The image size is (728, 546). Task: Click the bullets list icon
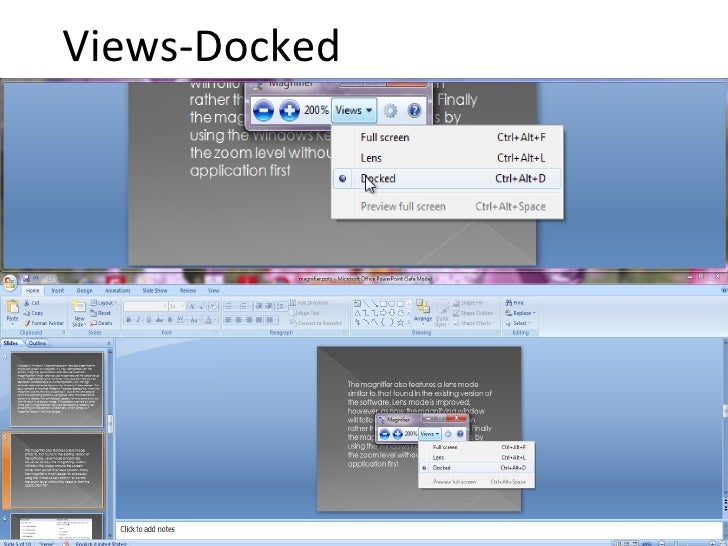pyautogui.click(x=229, y=306)
